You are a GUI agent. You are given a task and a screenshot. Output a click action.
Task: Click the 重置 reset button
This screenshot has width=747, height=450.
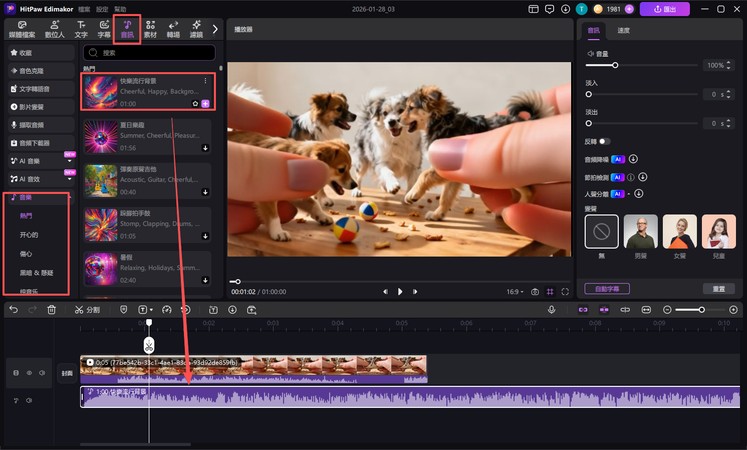pos(718,288)
